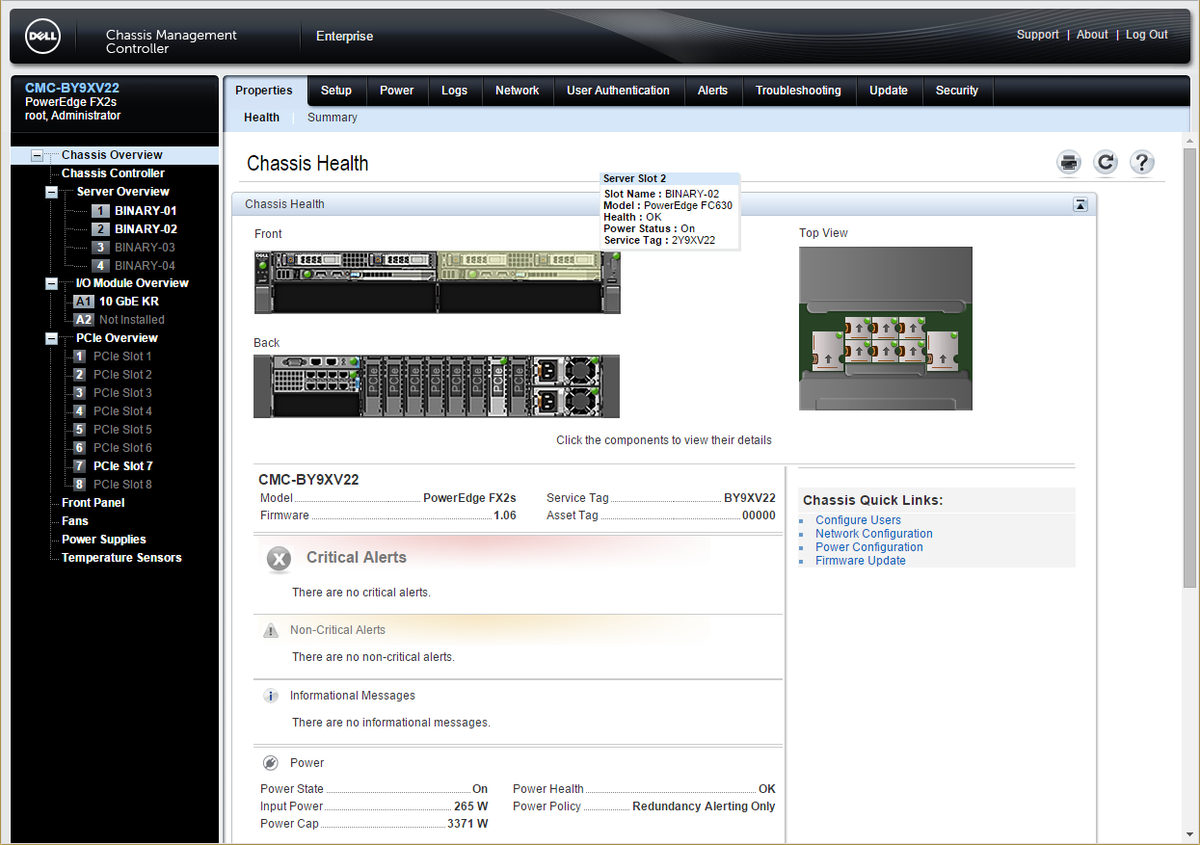
Task: Switch to the Power tab
Action: pyautogui.click(x=397, y=90)
